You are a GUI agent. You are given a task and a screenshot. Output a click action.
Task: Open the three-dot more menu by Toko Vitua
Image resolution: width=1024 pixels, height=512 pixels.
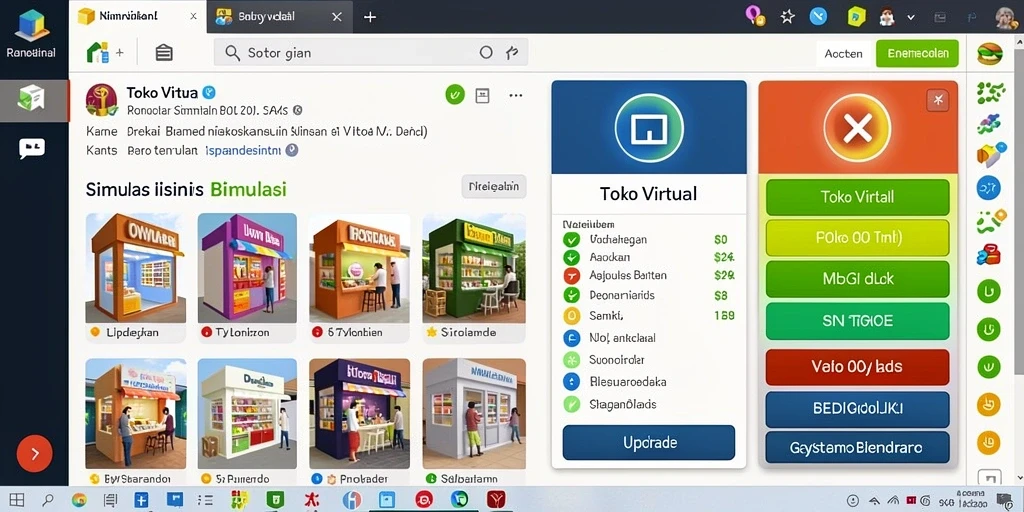(x=516, y=96)
